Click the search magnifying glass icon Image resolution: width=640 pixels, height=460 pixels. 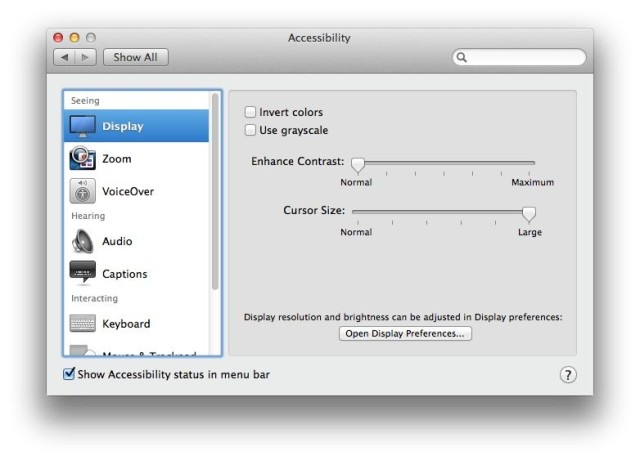click(x=462, y=58)
